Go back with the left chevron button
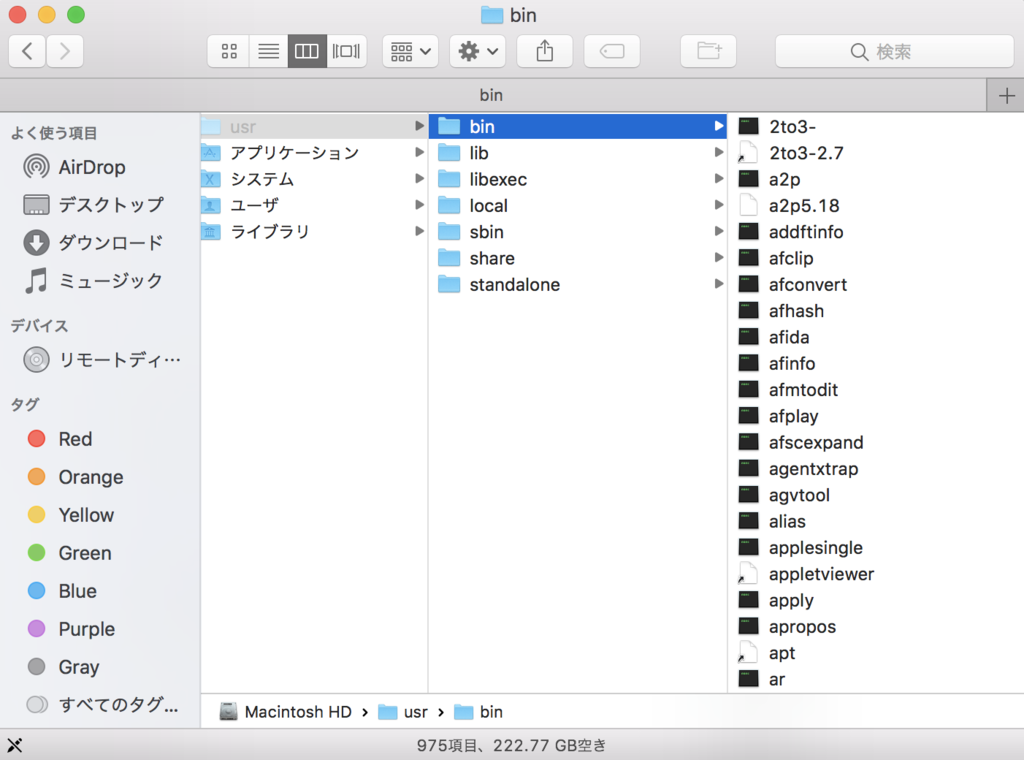This screenshot has width=1024, height=760. [x=27, y=51]
